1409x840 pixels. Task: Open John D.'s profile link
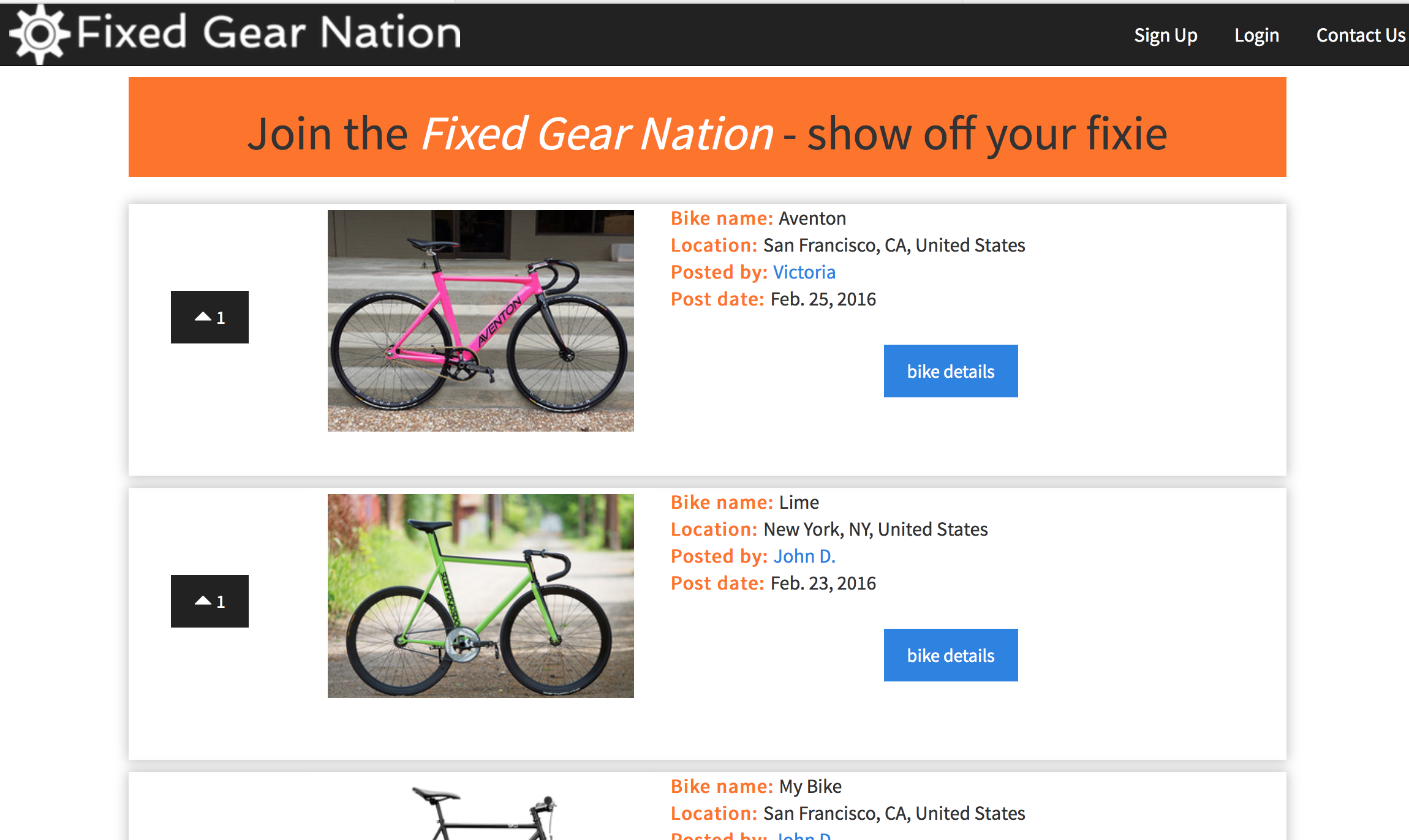coord(804,556)
